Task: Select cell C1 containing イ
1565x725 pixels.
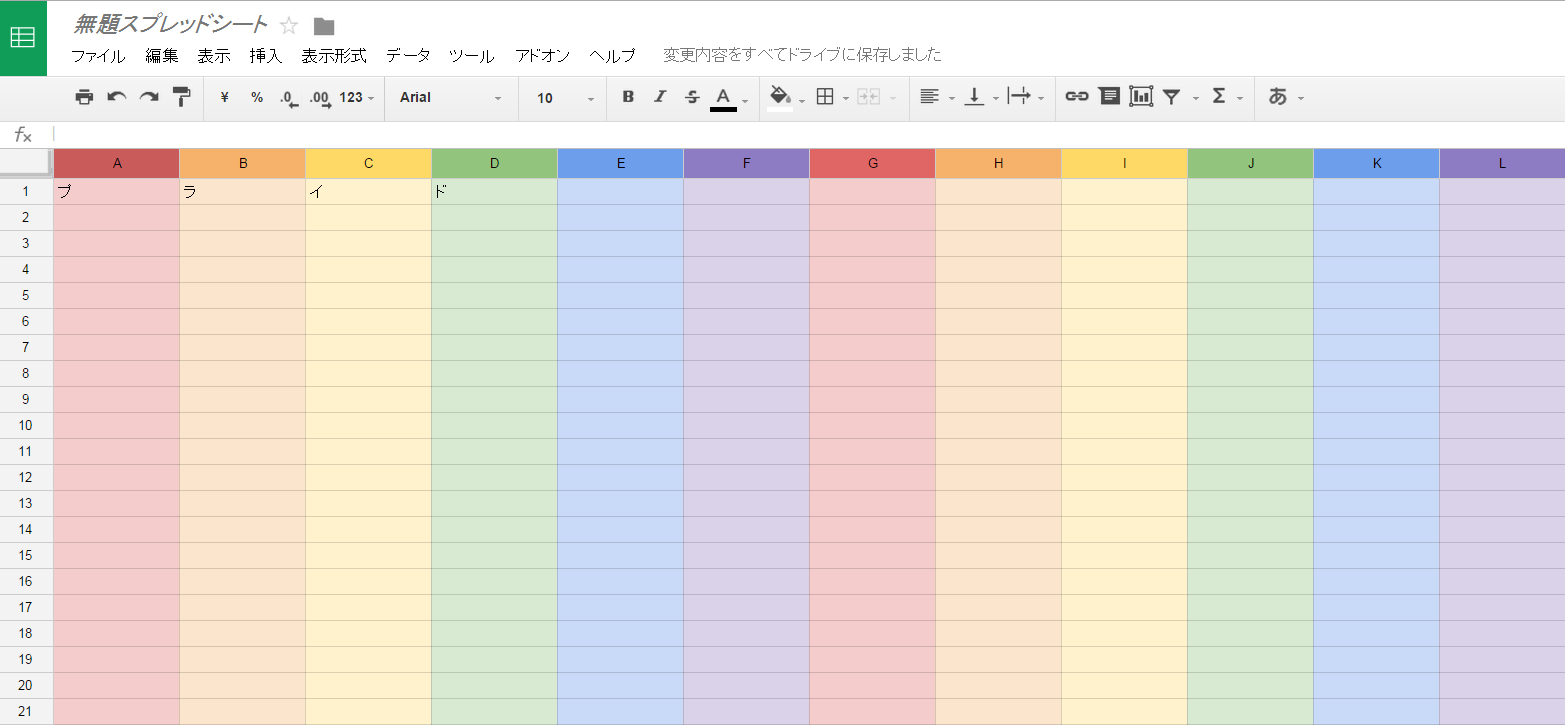Action: pos(369,192)
